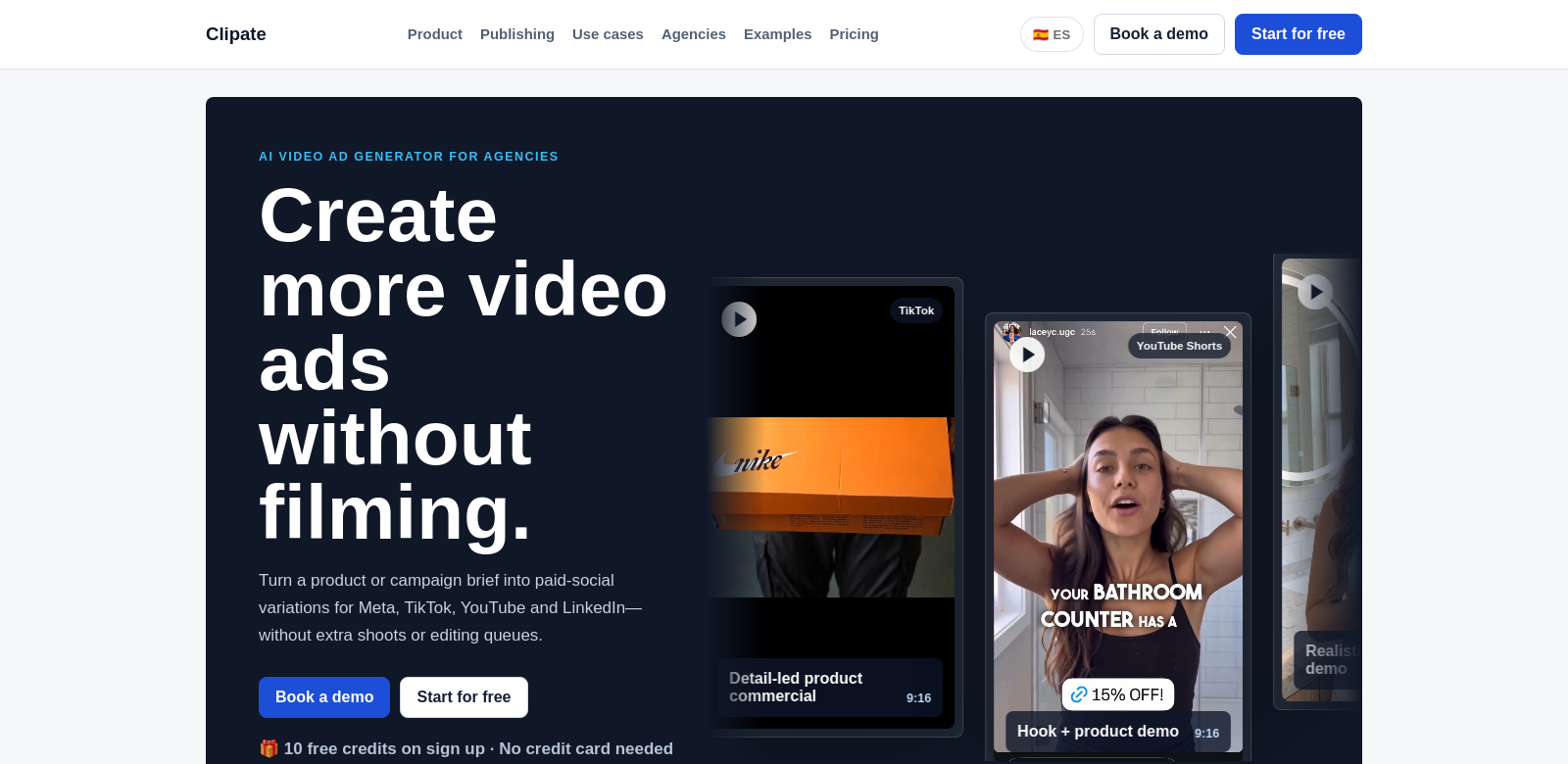Open the Use cases menu item
The height and width of the screenshot is (764, 1568).
pyautogui.click(x=608, y=34)
